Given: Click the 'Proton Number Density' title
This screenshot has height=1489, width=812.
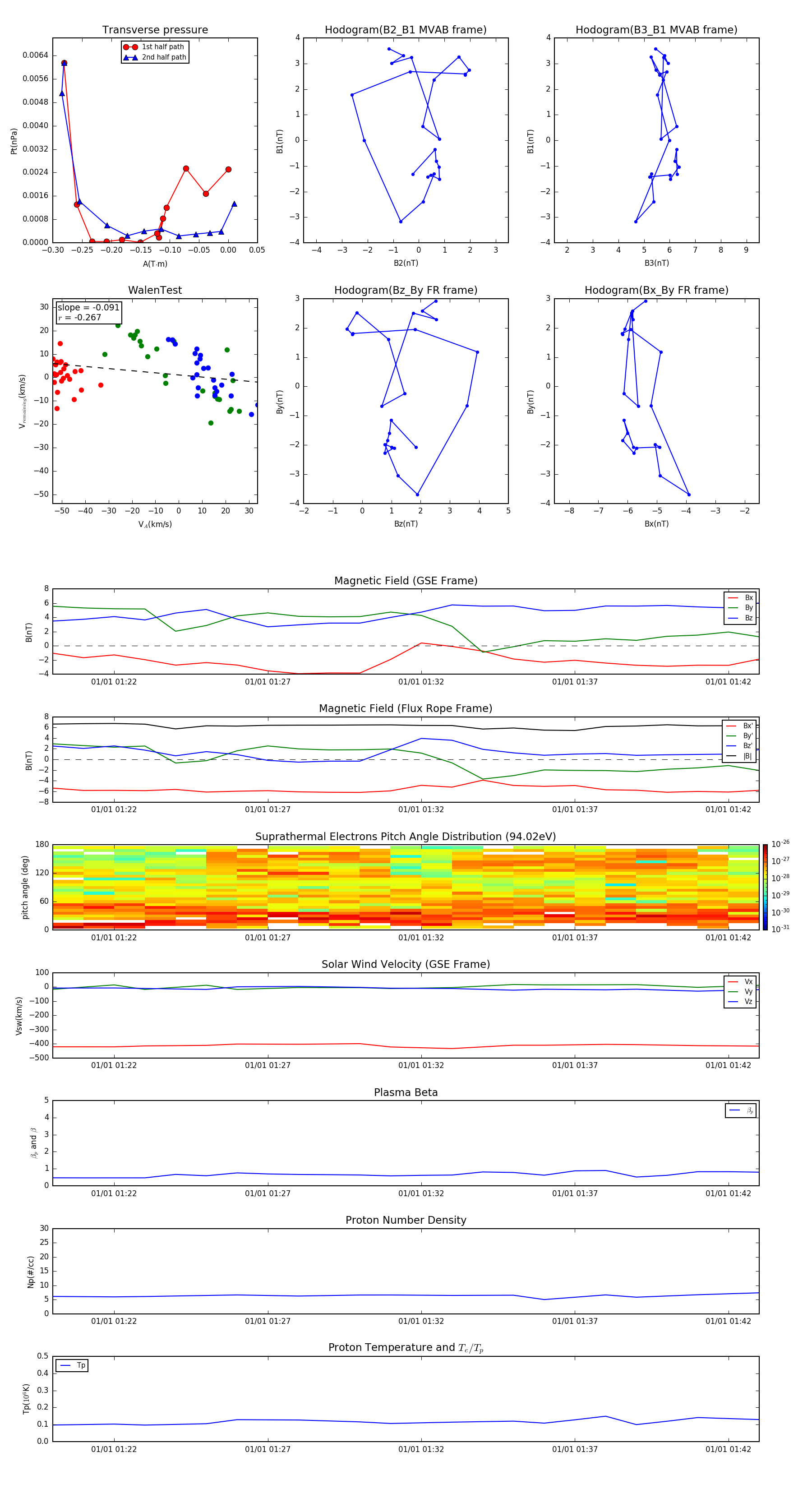Looking at the screenshot, I should tap(406, 1220).
